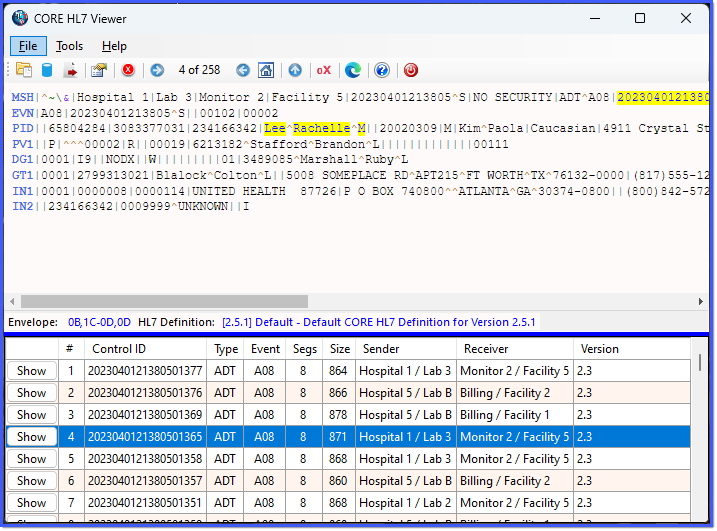Click the Show button for message 3
The height and width of the screenshot is (531, 717).
[x=32, y=414]
